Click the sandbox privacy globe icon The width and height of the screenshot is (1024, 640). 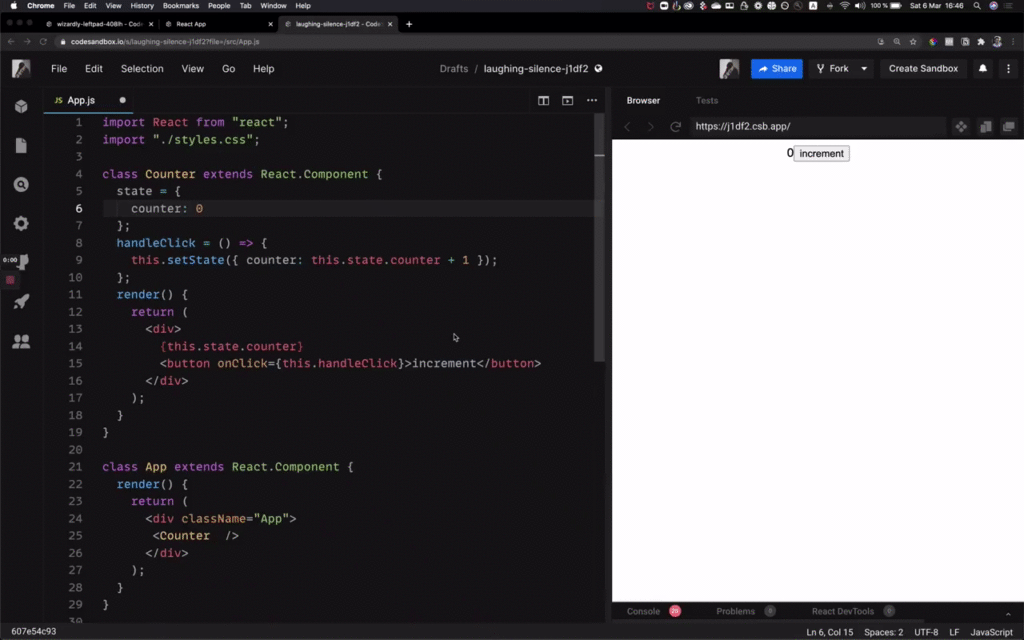tap(598, 69)
